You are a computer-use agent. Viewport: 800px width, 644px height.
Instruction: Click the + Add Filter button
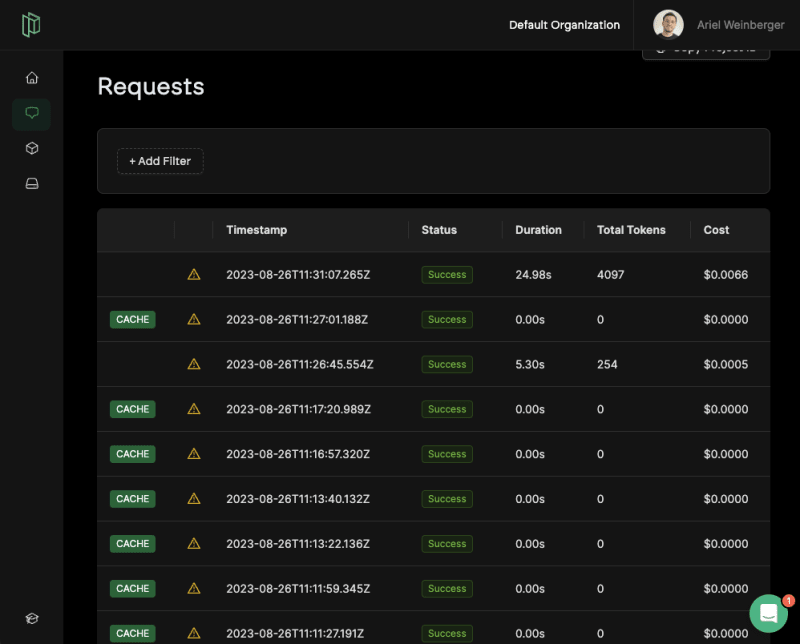point(160,161)
